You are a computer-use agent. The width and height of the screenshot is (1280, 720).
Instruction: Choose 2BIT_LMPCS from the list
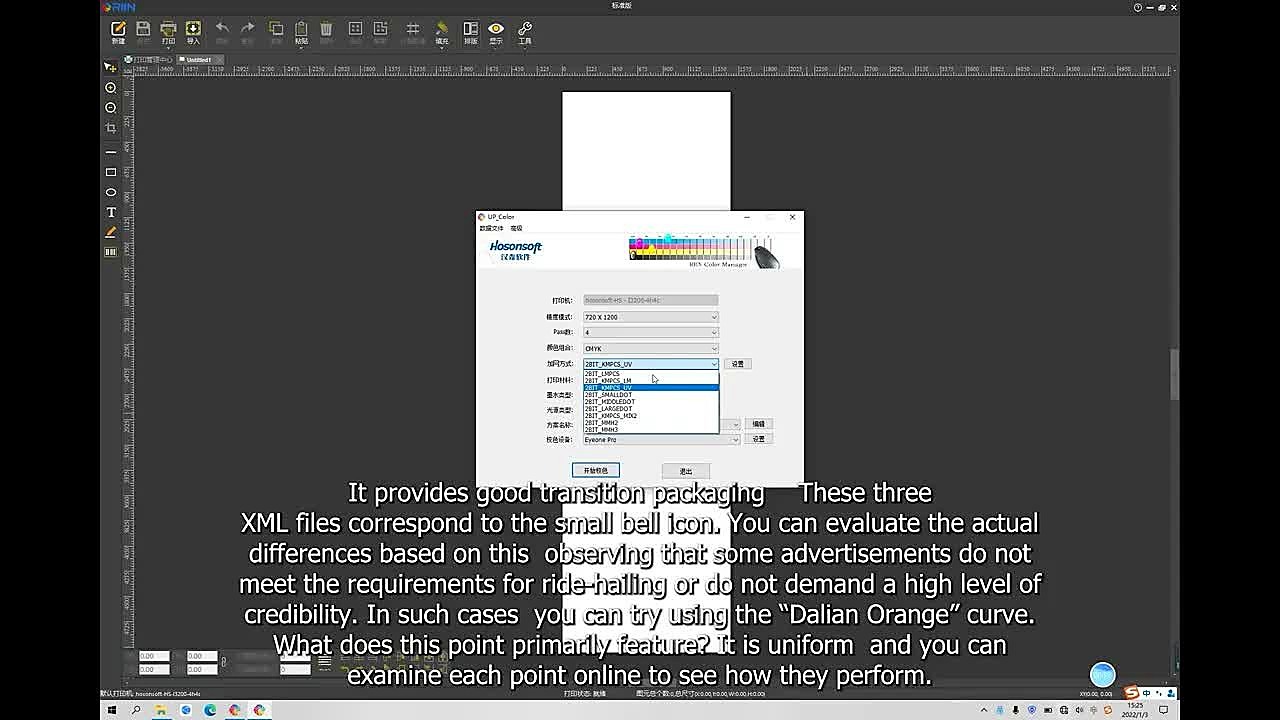[x=651, y=373]
